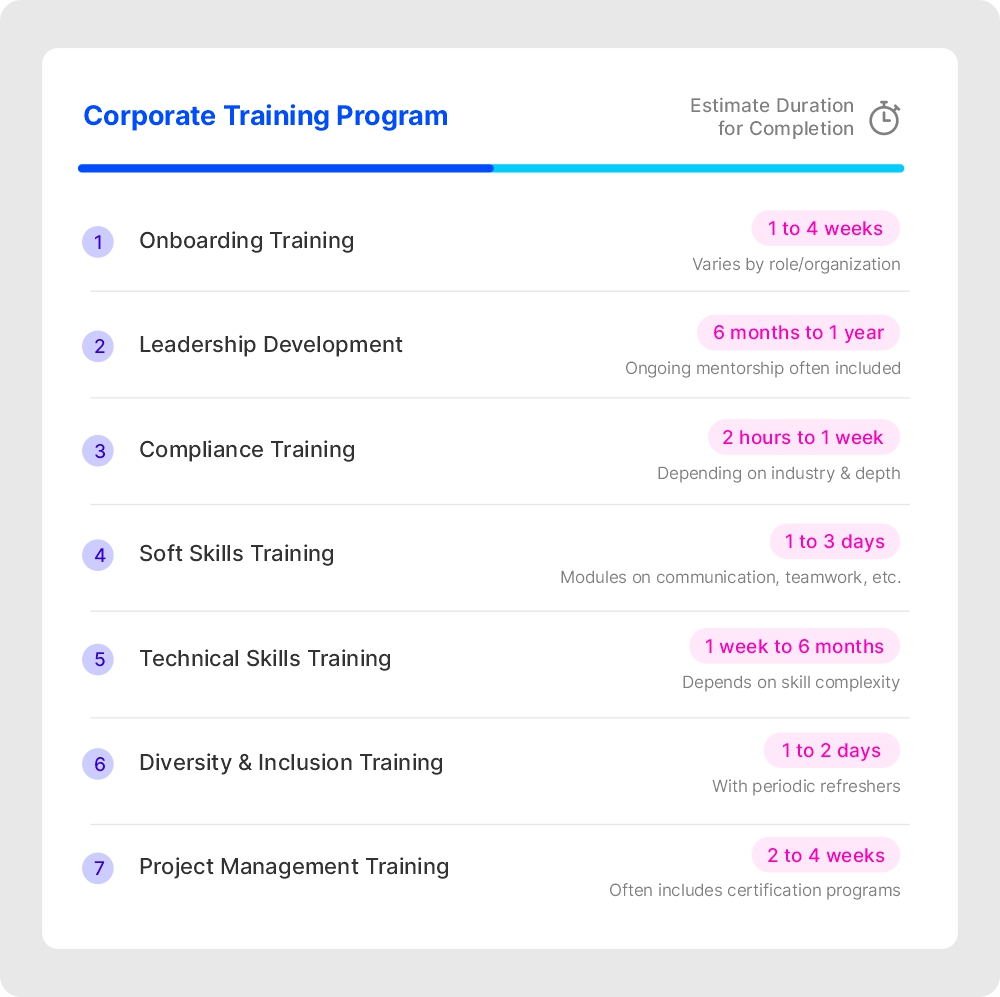Click the '2 to 4 weeks' duration pill
This screenshot has width=1000, height=997.
[826, 855]
